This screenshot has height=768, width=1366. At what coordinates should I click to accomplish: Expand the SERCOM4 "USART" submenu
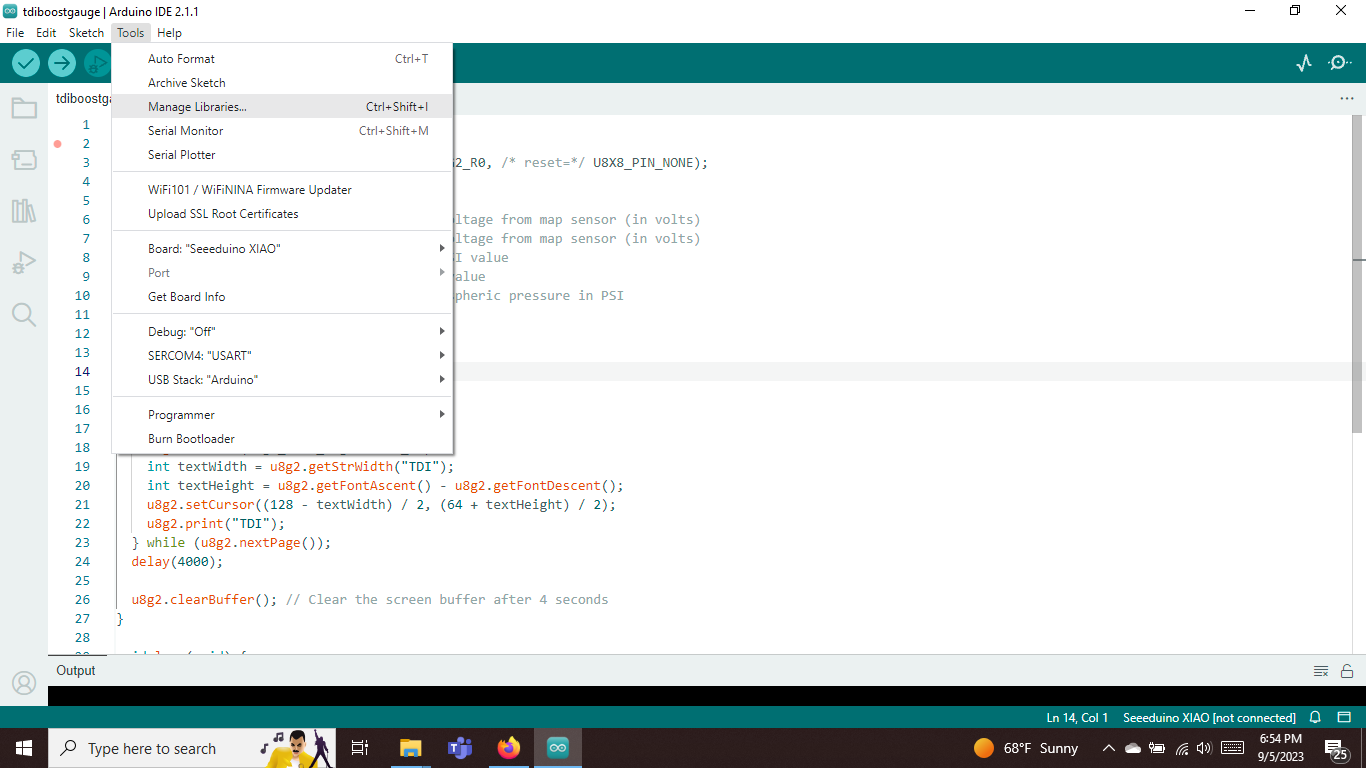coord(282,355)
